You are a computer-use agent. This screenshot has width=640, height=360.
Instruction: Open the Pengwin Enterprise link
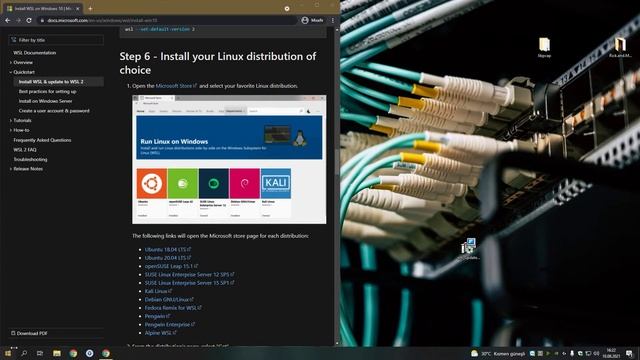tap(170, 324)
